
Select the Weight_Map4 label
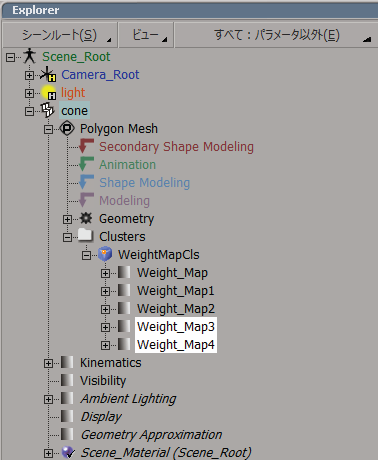click(176, 344)
